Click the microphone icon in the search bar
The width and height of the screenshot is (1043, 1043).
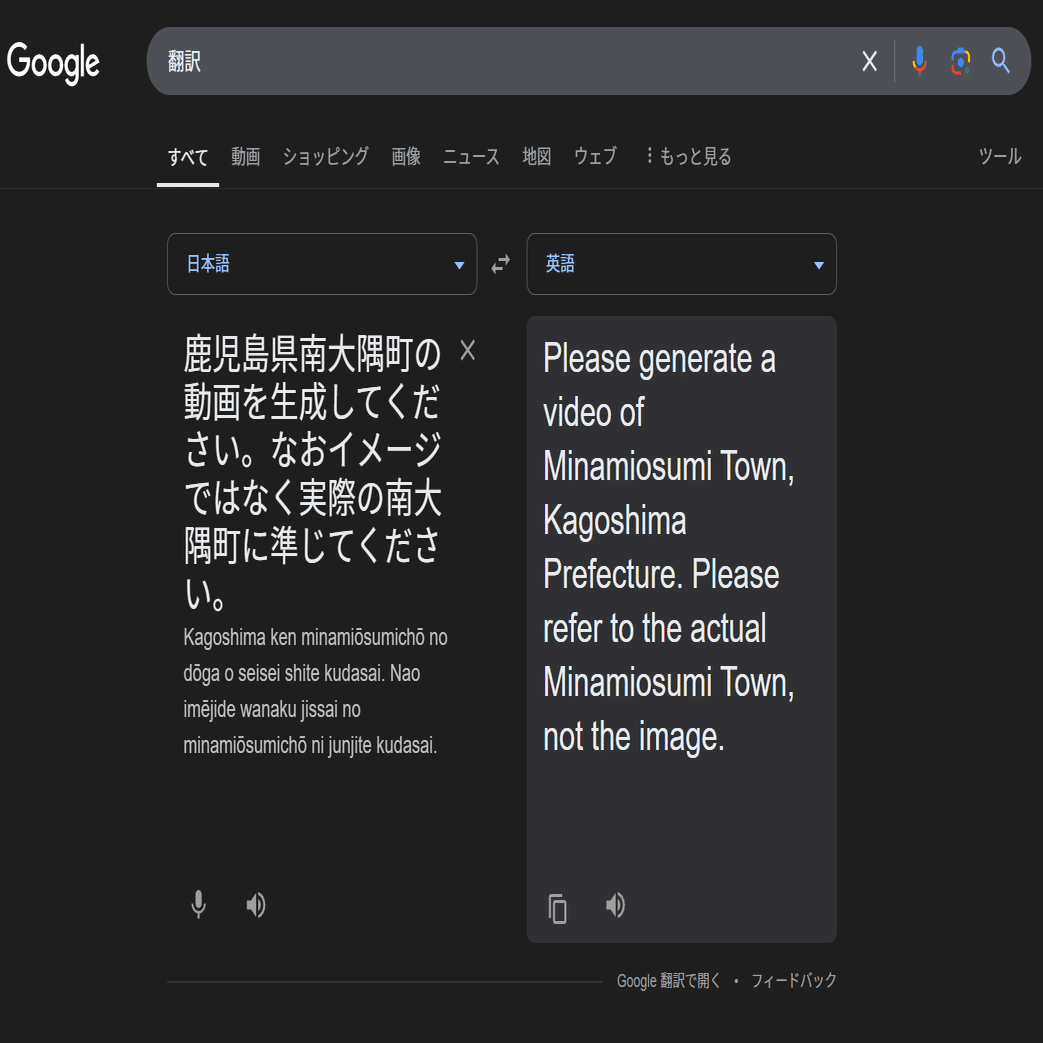point(918,61)
